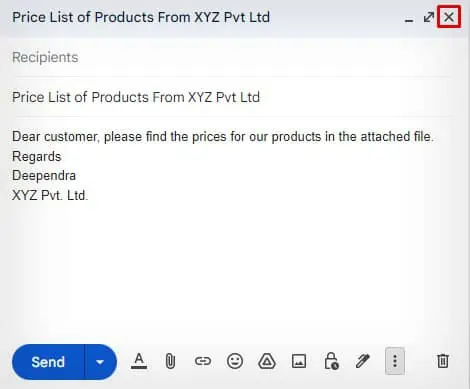The image size is (470, 389).
Task: Discard draft with the trash icon
Action: [x=443, y=361]
